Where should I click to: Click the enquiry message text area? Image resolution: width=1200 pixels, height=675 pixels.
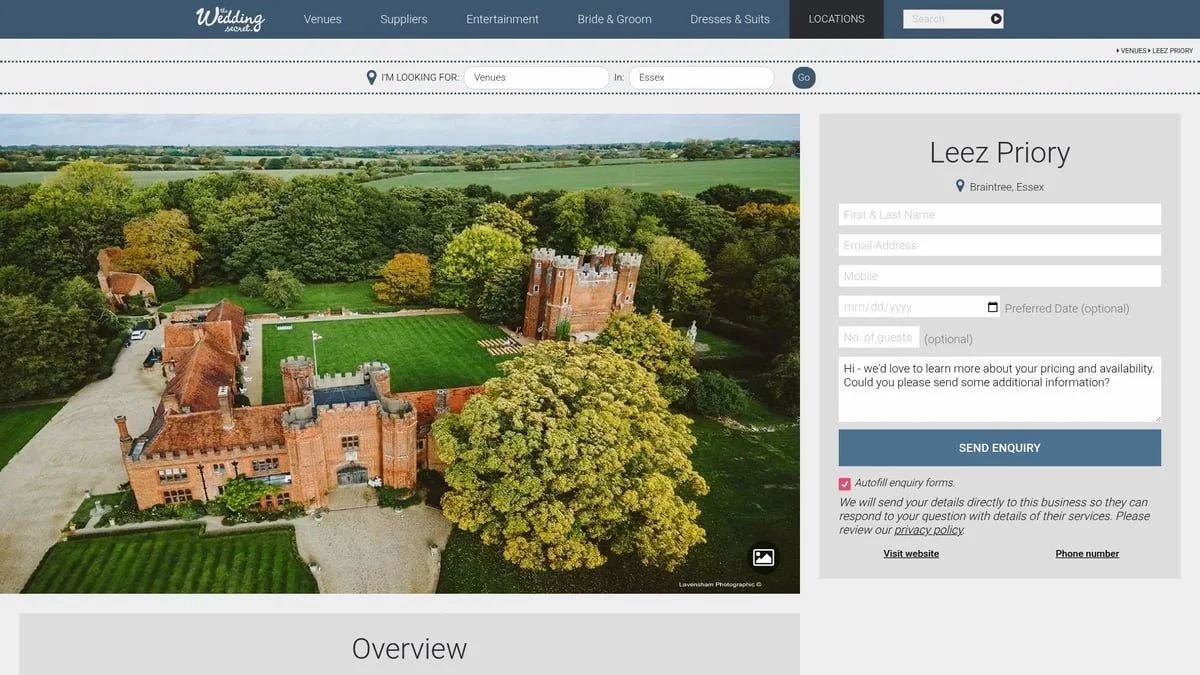(x=1000, y=389)
